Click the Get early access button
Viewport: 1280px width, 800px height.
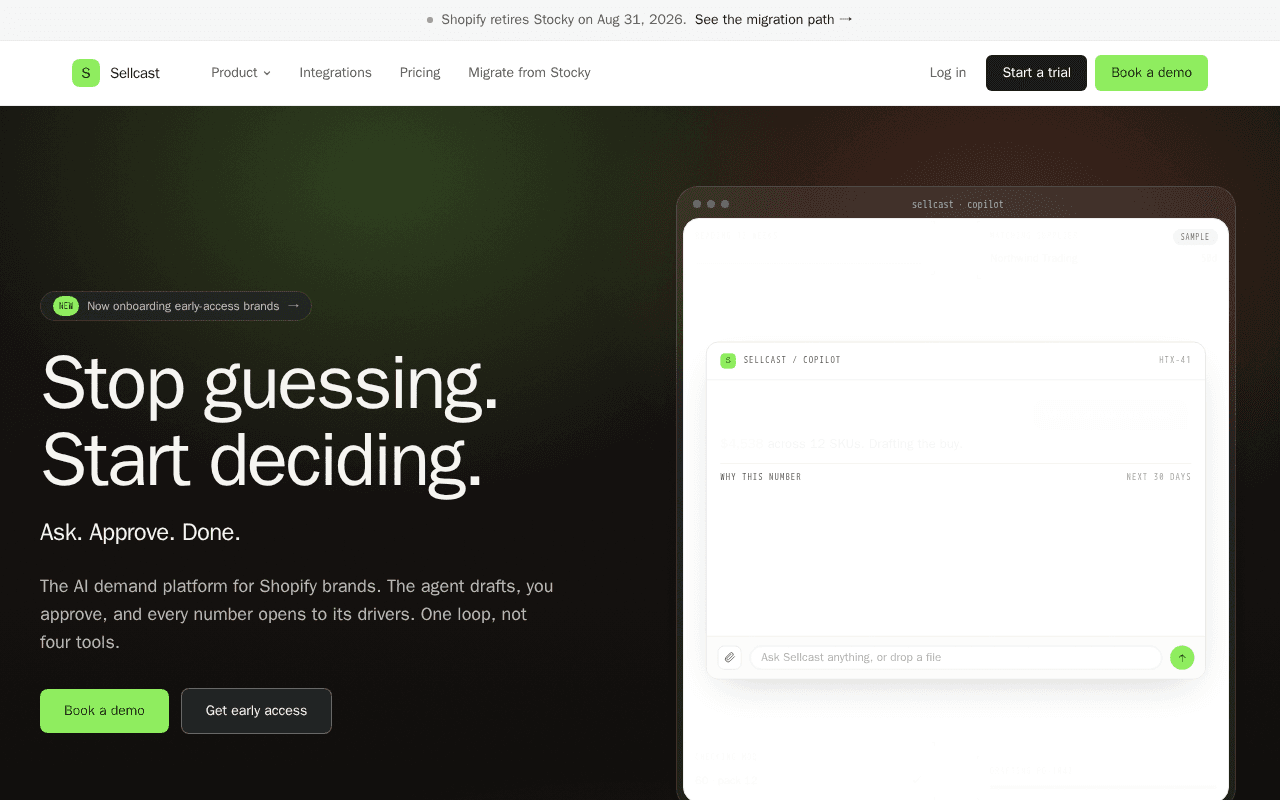pos(256,711)
